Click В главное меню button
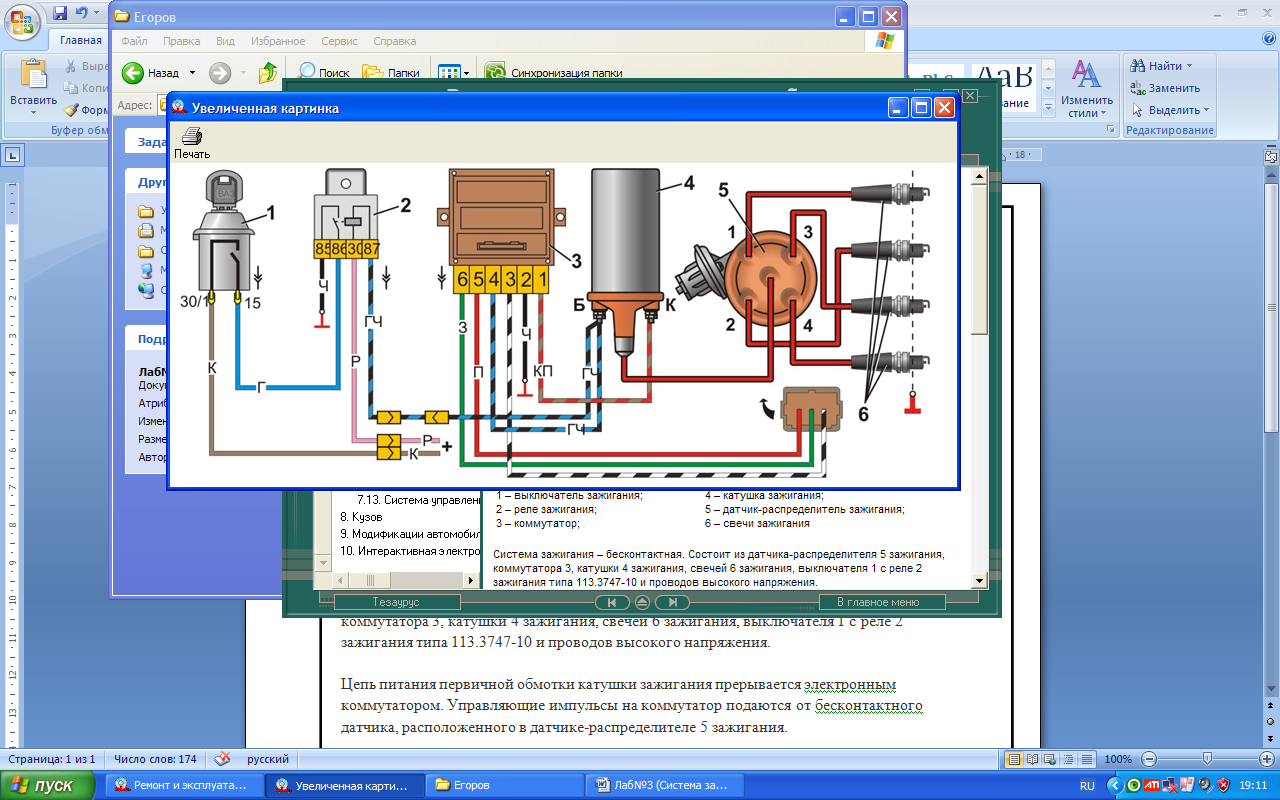The image size is (1280, 800). point(882,602)
